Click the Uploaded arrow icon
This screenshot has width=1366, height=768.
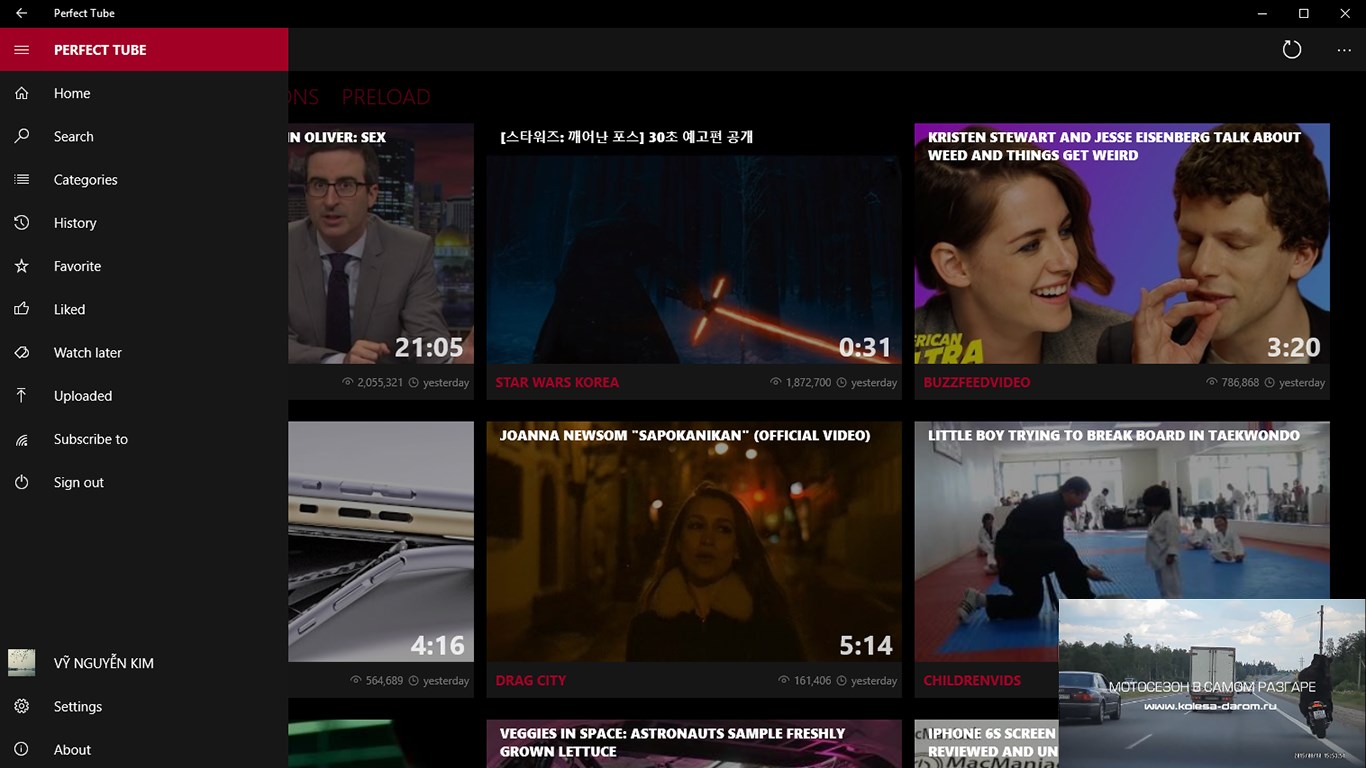coord(22,396)
